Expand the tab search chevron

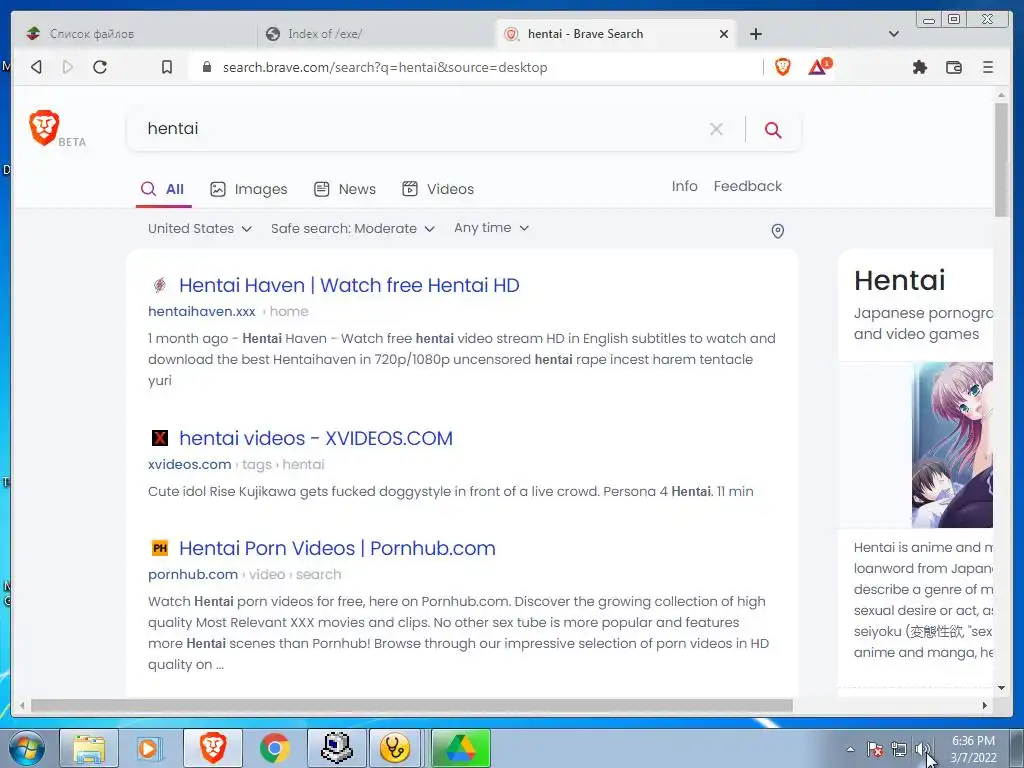[x=894, y=34]
